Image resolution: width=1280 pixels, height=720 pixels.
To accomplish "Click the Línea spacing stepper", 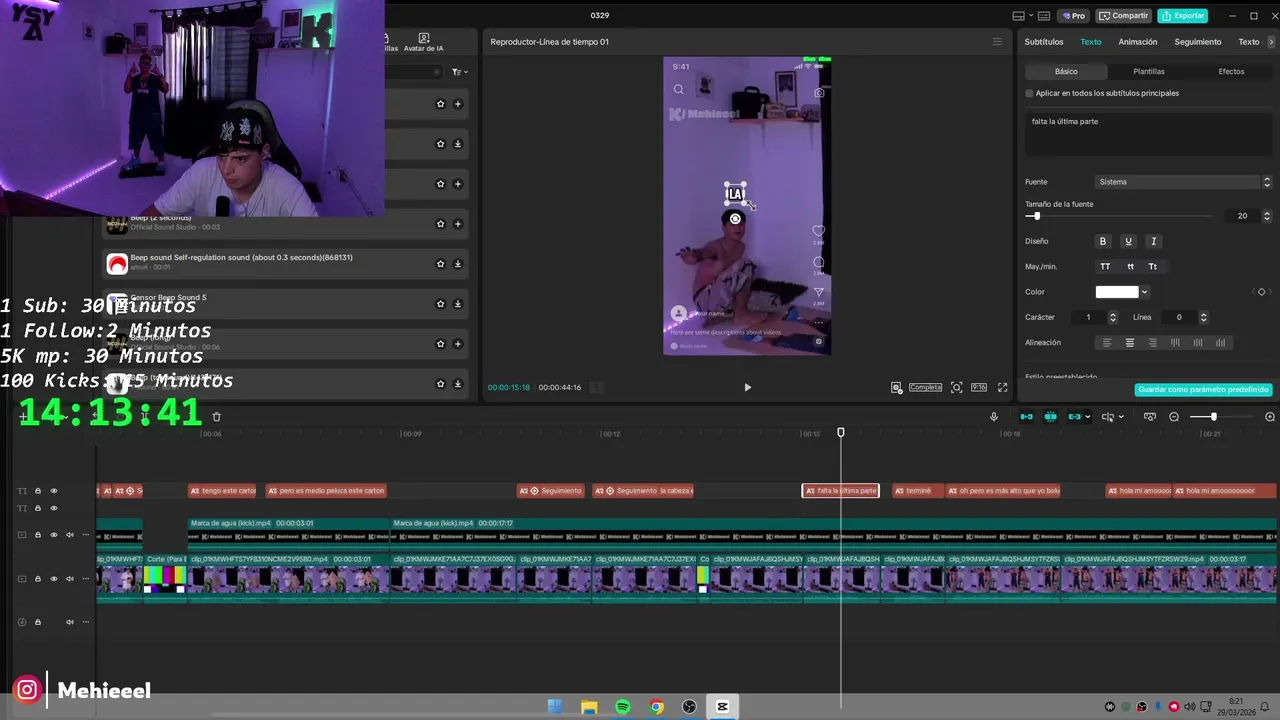I will [x=1203, y=317].
